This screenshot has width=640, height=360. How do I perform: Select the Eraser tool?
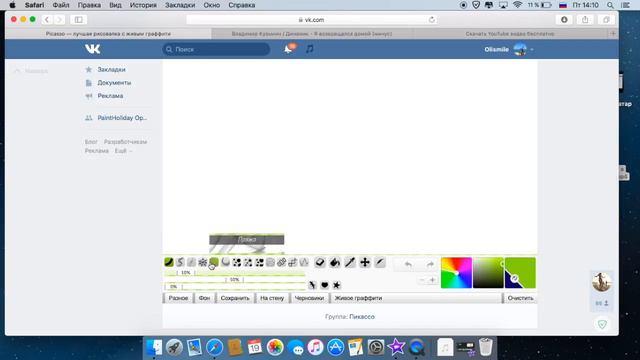(320, 262)
